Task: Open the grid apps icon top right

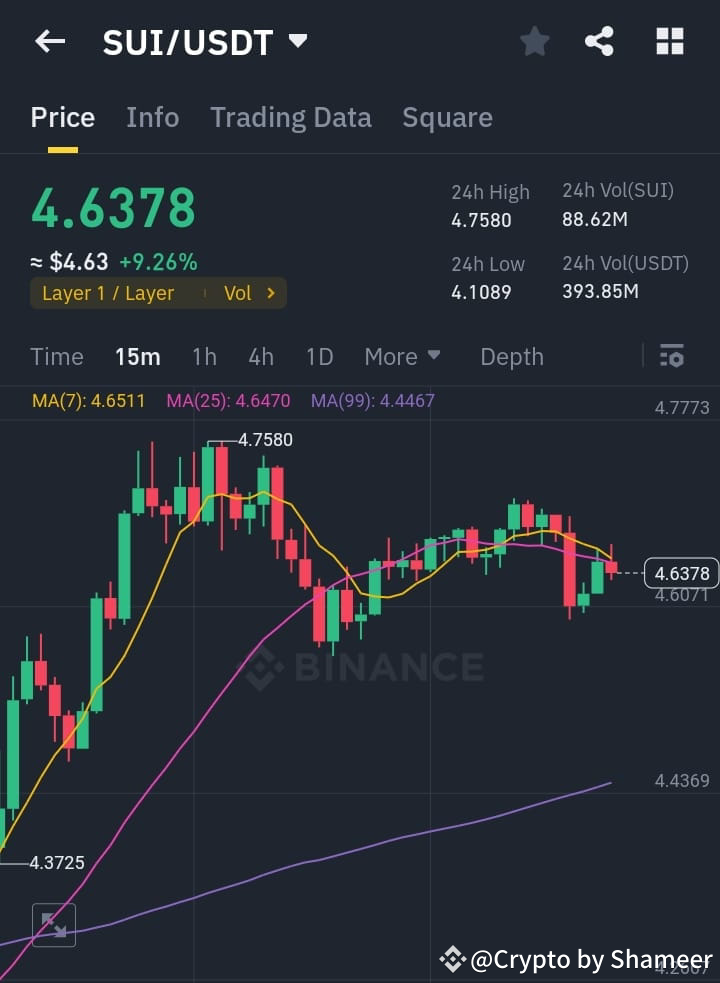Action: [668, 42]
